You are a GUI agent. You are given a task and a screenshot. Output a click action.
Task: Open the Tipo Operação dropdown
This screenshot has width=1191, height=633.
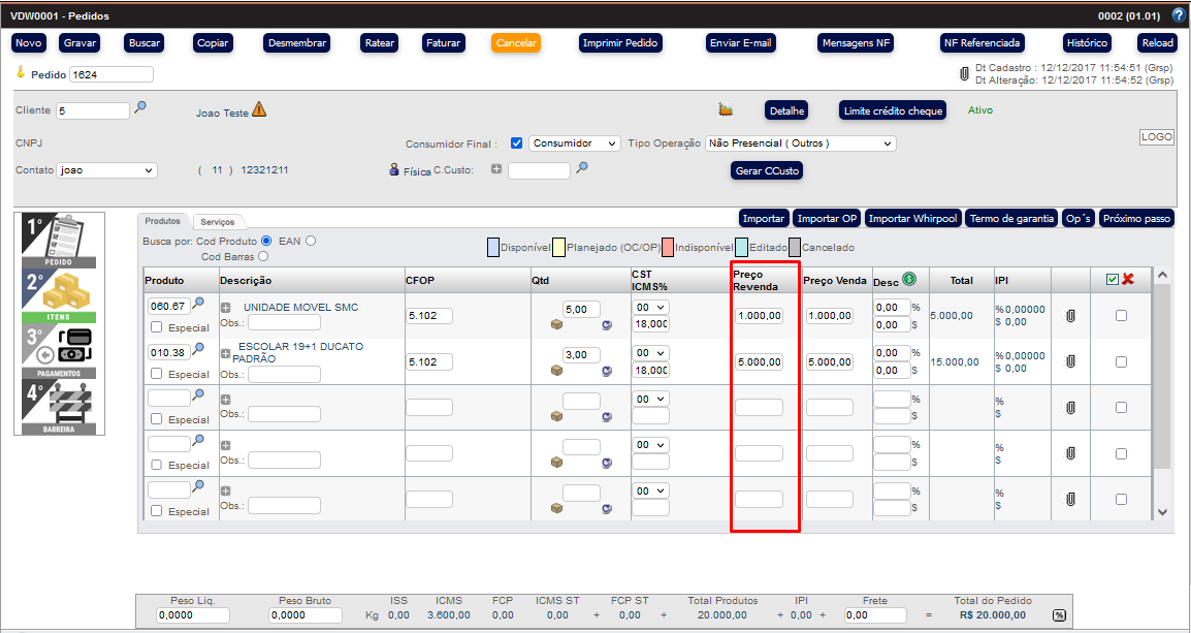(x=800, y=143)
